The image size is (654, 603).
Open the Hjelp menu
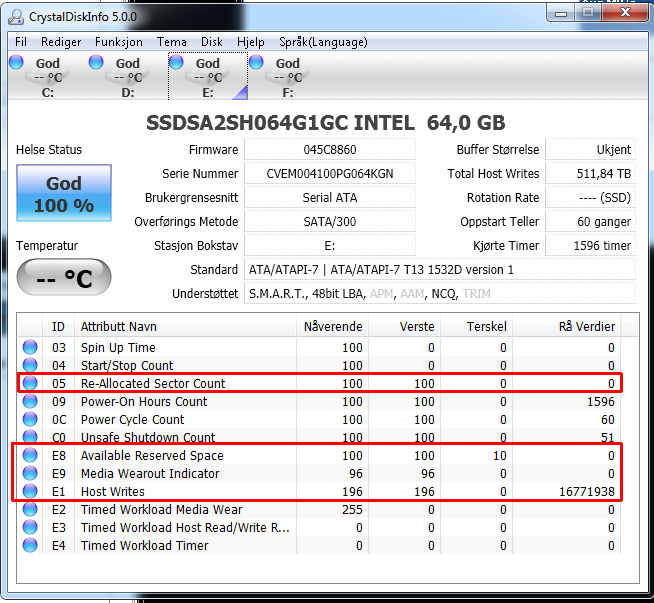251,42
